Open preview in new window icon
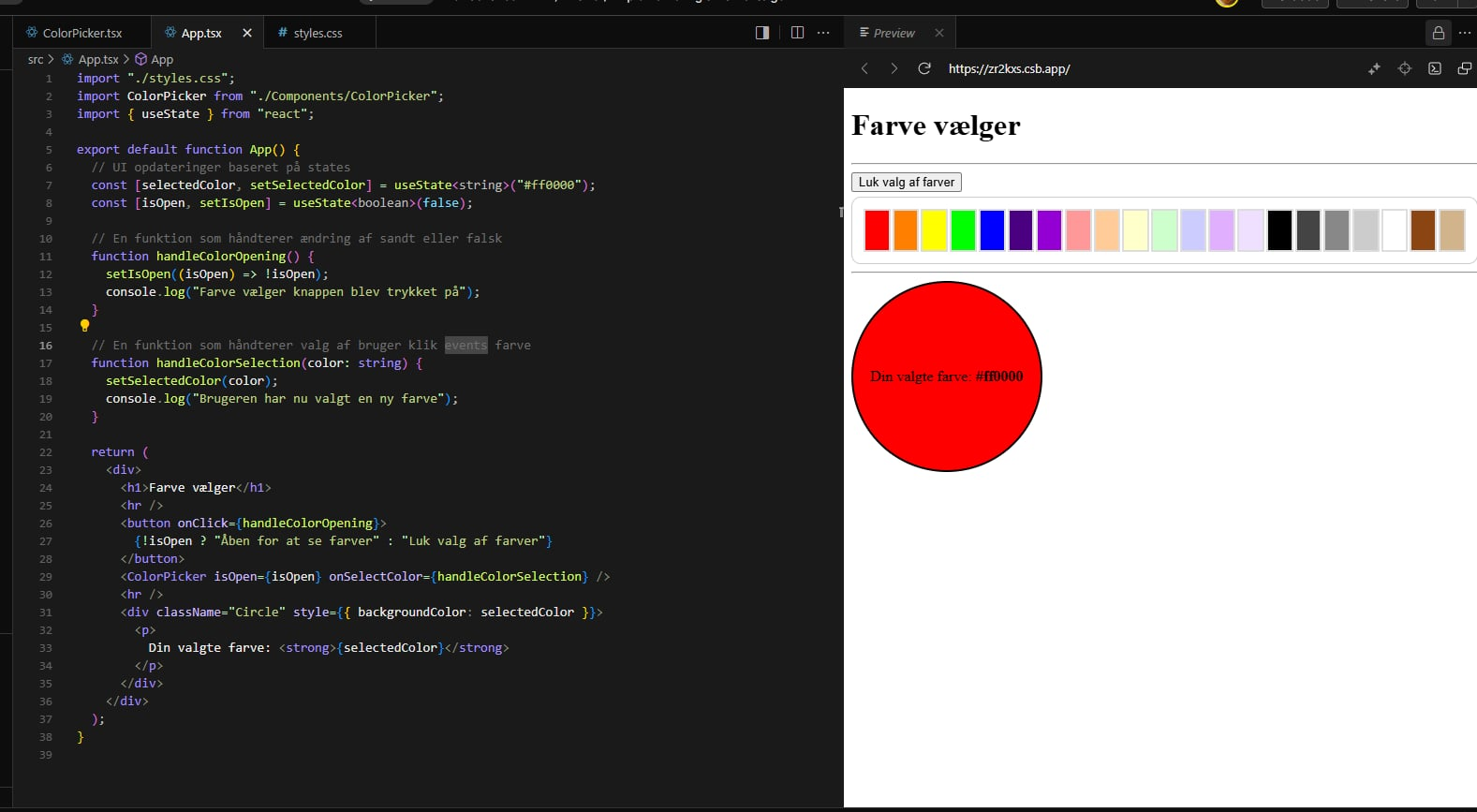Image resolution: width=1477 pixels, height=812 pixels. tap(1464, 68)
